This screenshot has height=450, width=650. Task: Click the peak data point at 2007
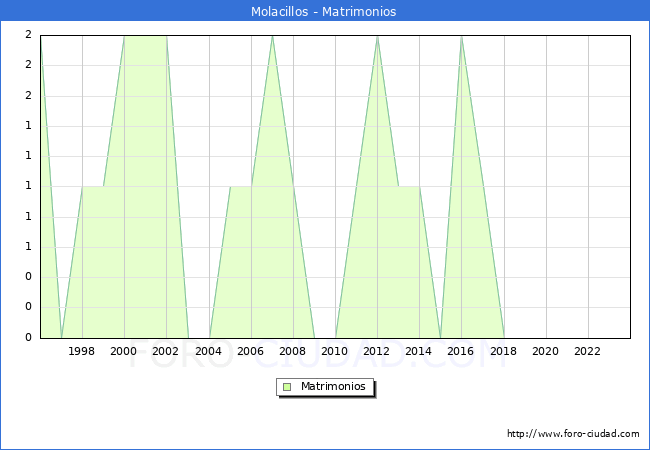point(272,36)
